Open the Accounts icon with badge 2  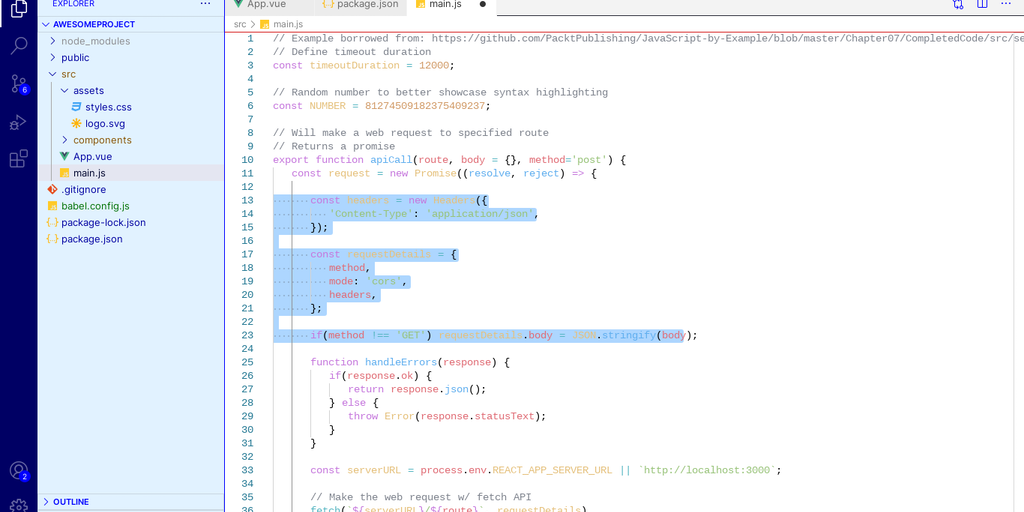(x=19, y=471)
